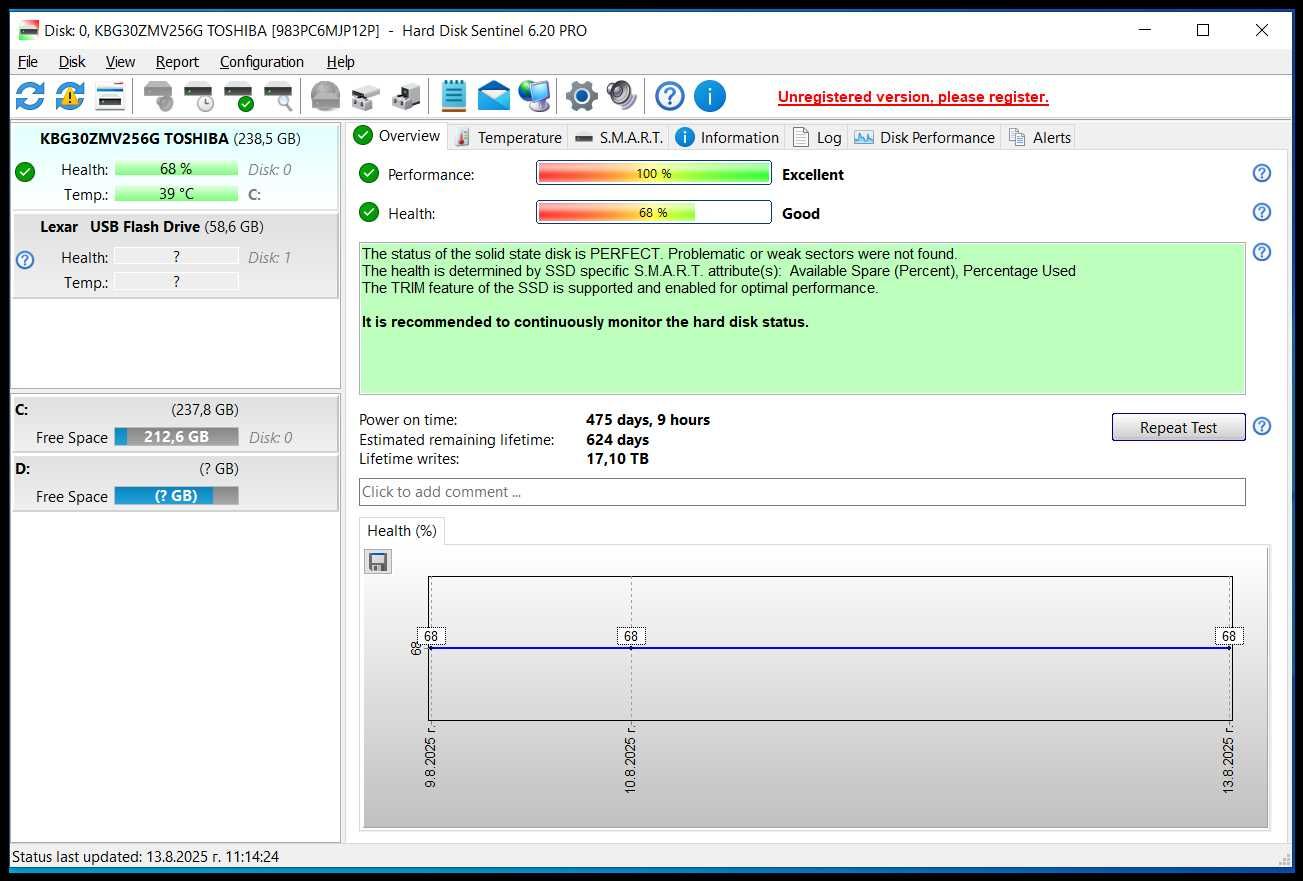Click help icon beside the status text box

(x=1262, y=252)
